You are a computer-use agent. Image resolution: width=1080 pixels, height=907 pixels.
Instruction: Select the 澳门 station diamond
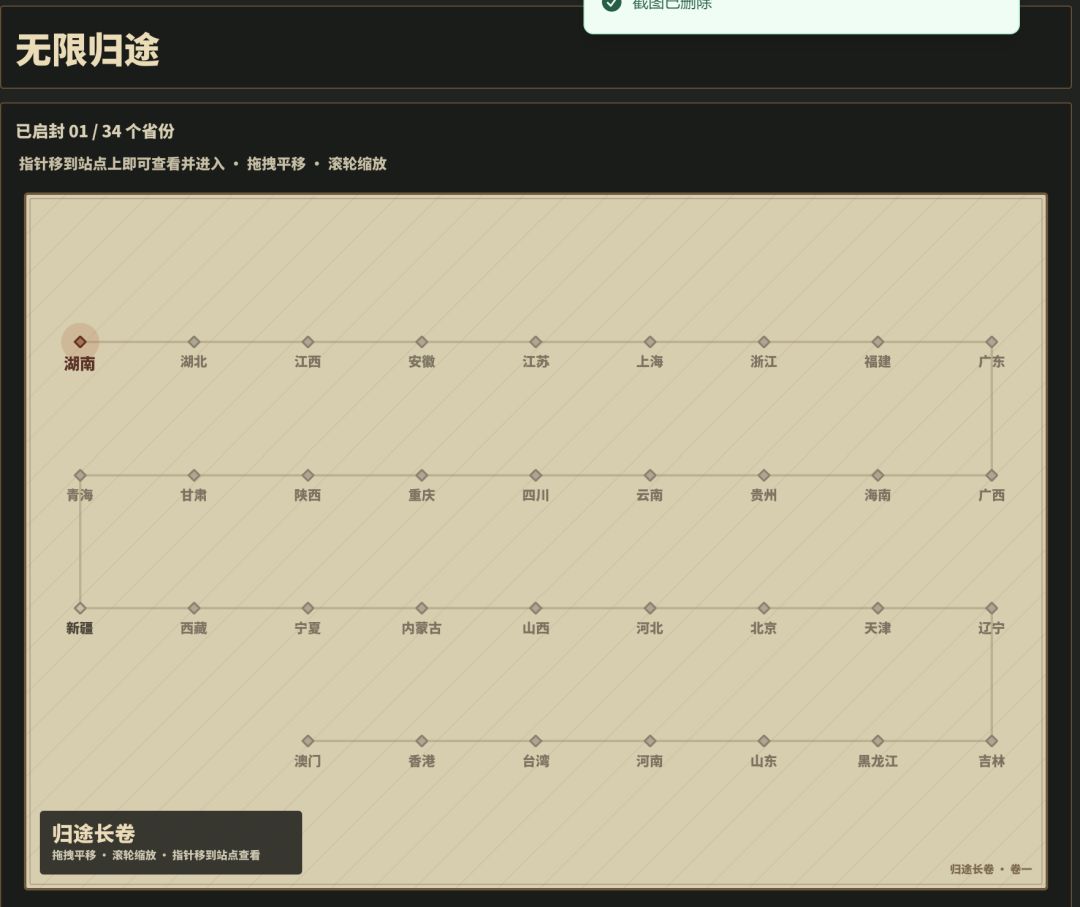(x=308, y=741)
